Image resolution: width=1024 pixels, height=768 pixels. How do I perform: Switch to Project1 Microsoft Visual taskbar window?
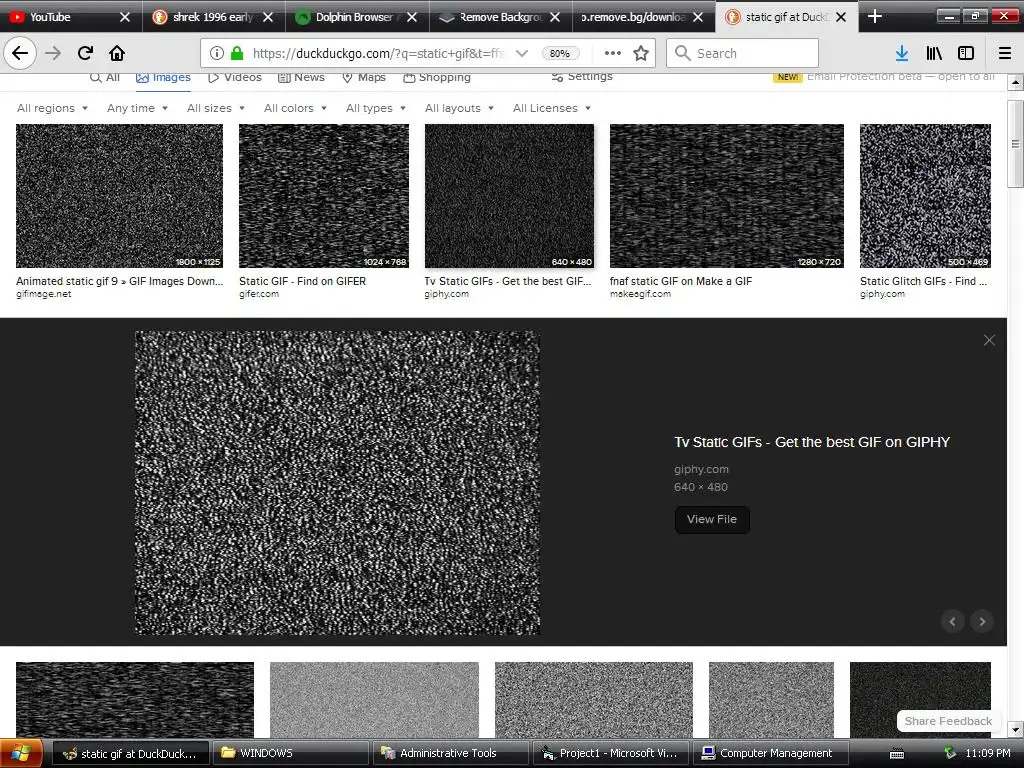click(x=611, y=753)
